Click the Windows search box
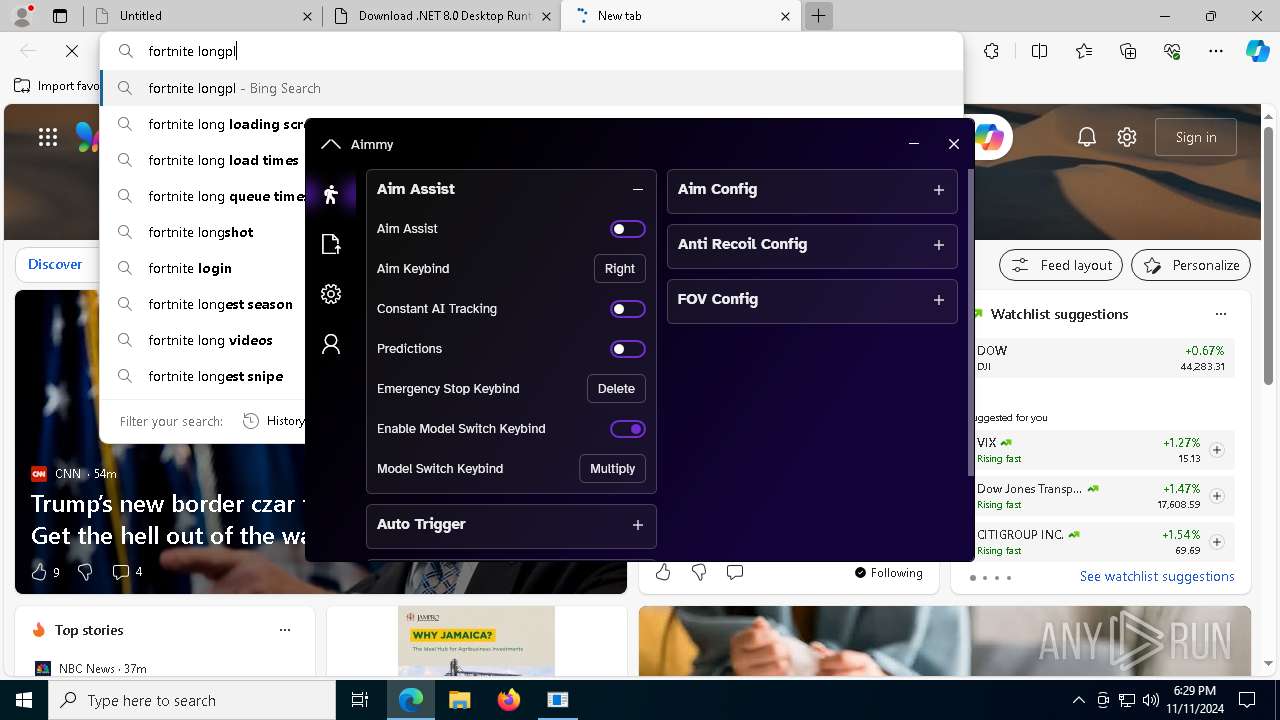Image resolution: width=1280 pixels, height=720 pixels. [192, 700]
